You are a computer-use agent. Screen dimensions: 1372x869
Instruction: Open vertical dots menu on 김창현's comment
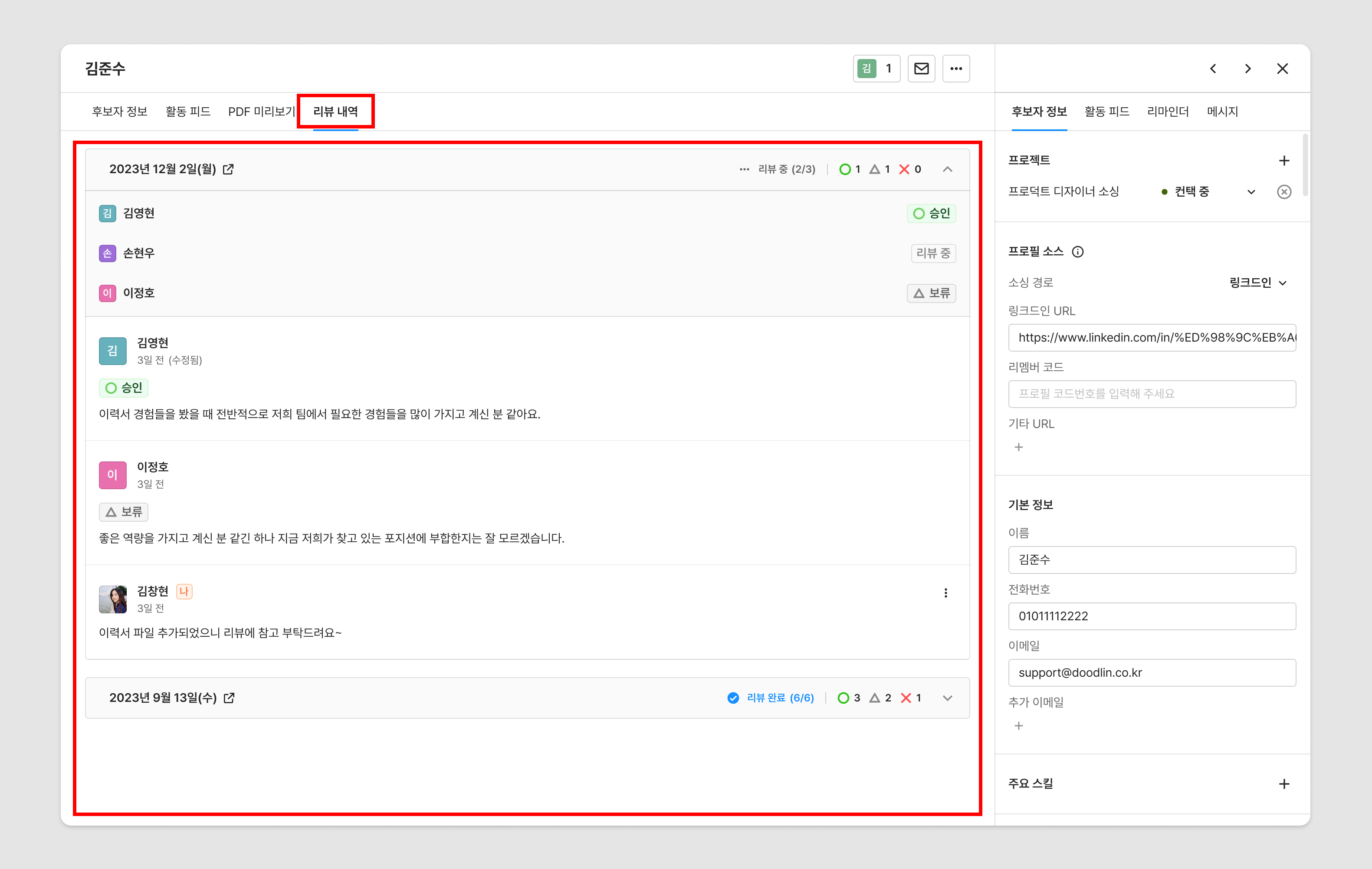pyautogui.click(x=946, y=593)
